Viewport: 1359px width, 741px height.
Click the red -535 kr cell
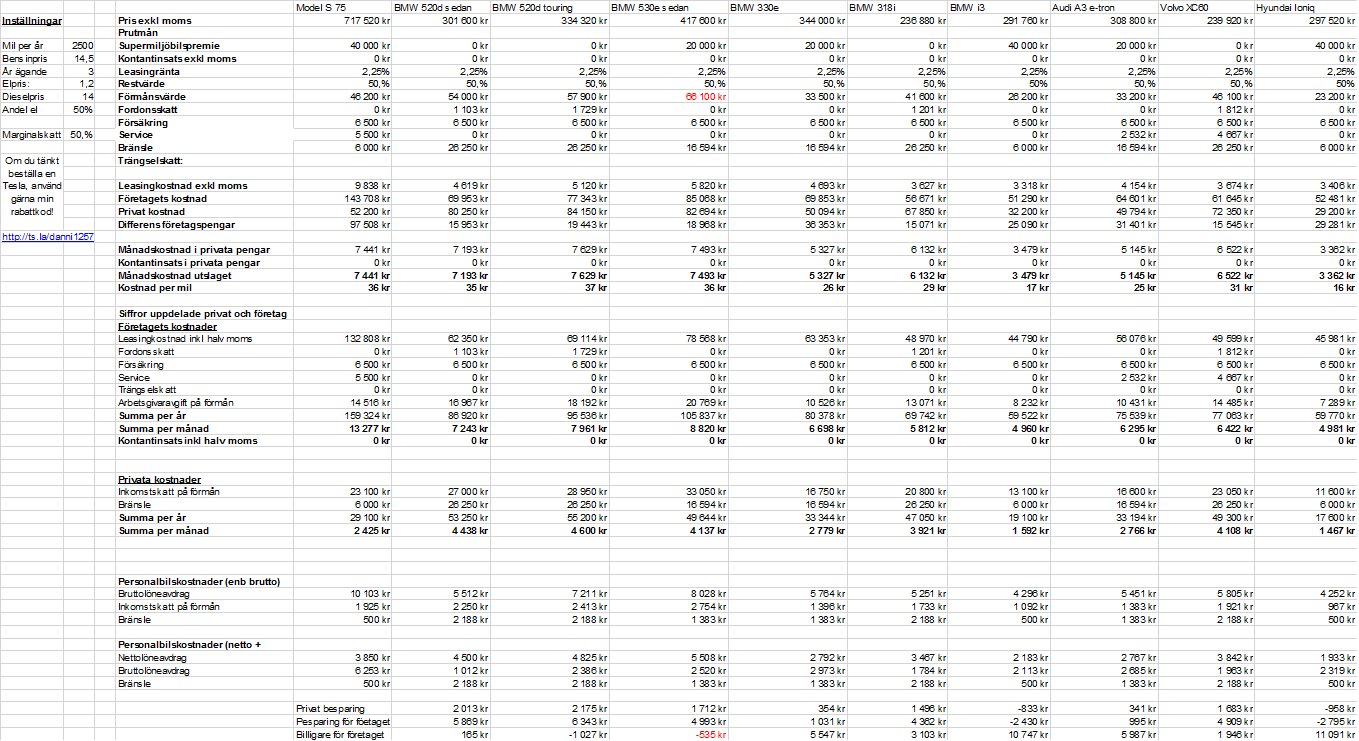(709, 735)
